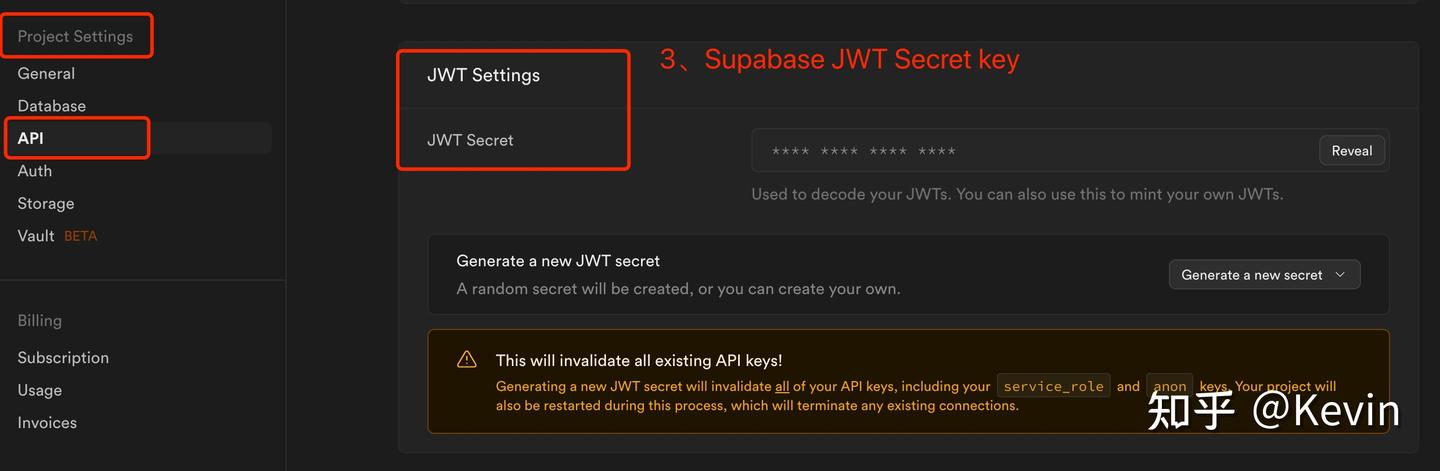Viewport: 1440px width, 471px height.
Task: Open Vault BETA settings
Action: tap(36, 236)
